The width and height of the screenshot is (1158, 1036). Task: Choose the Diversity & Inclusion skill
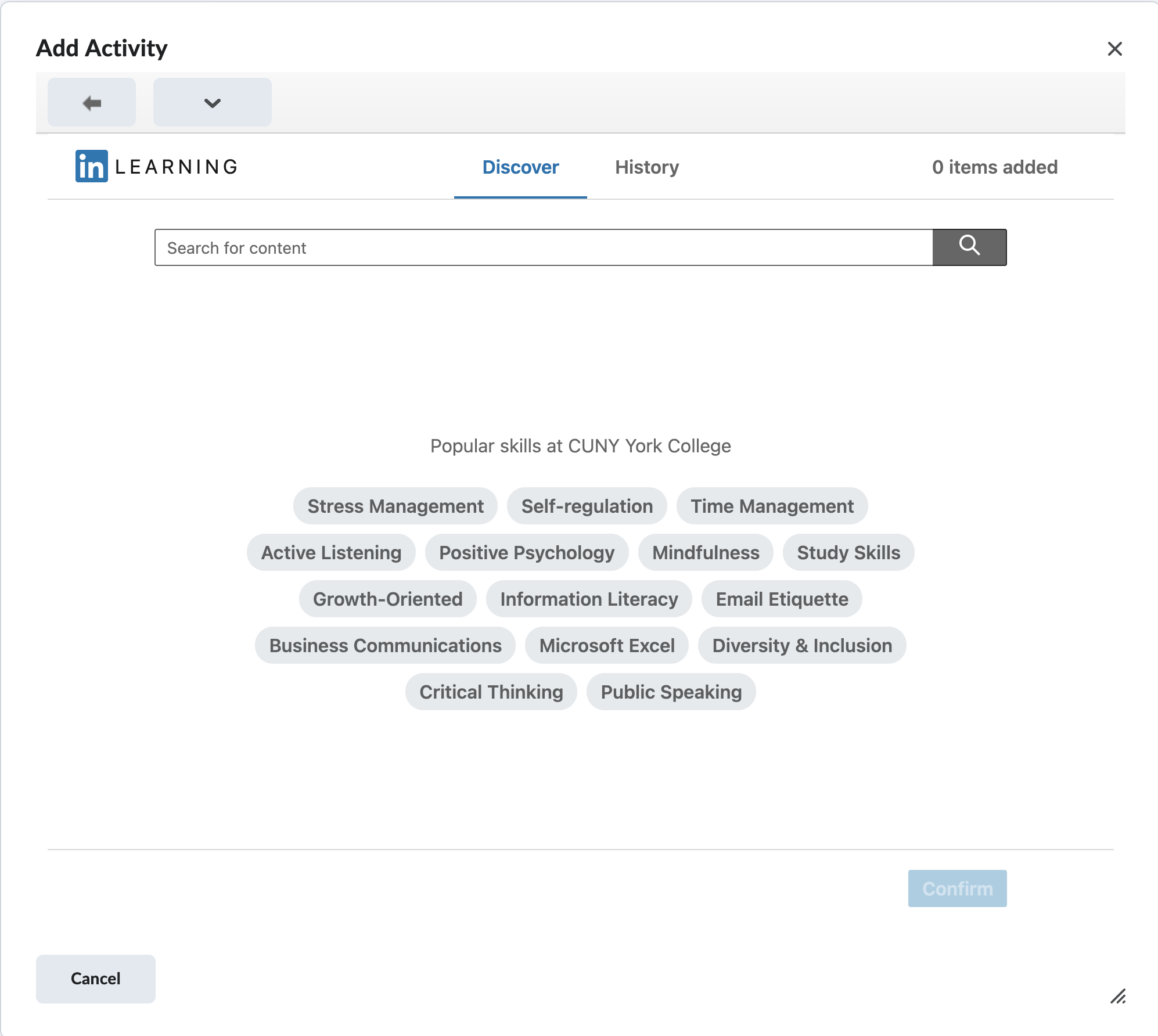[x=802, y=645]
